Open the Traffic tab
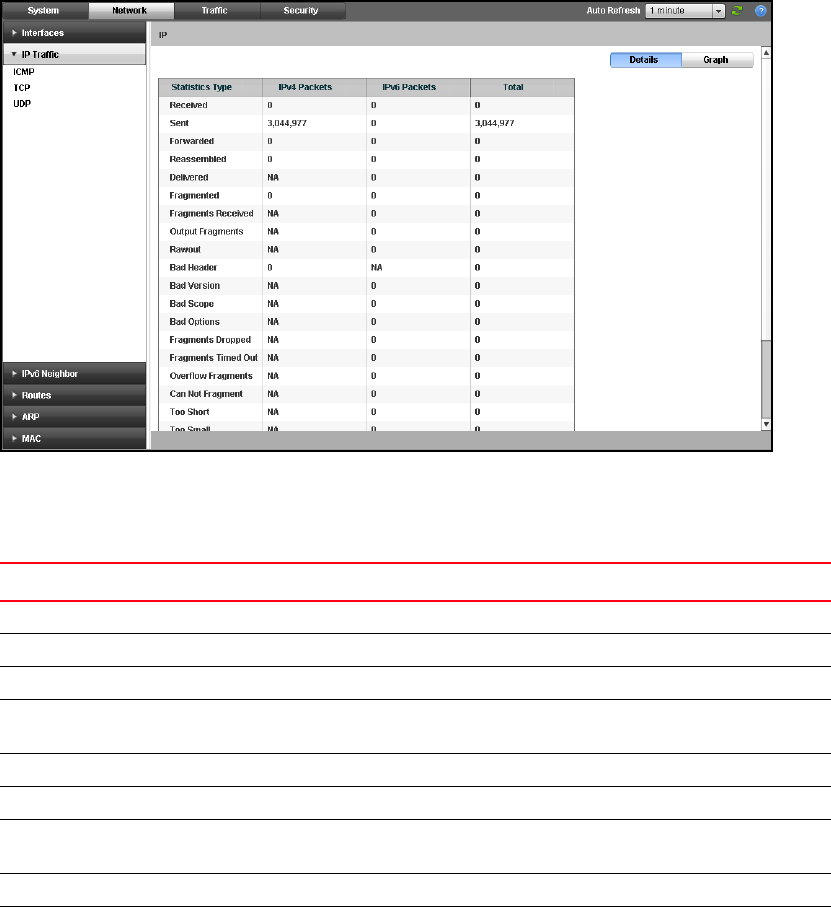831x907 pixels. click(215, 10)
